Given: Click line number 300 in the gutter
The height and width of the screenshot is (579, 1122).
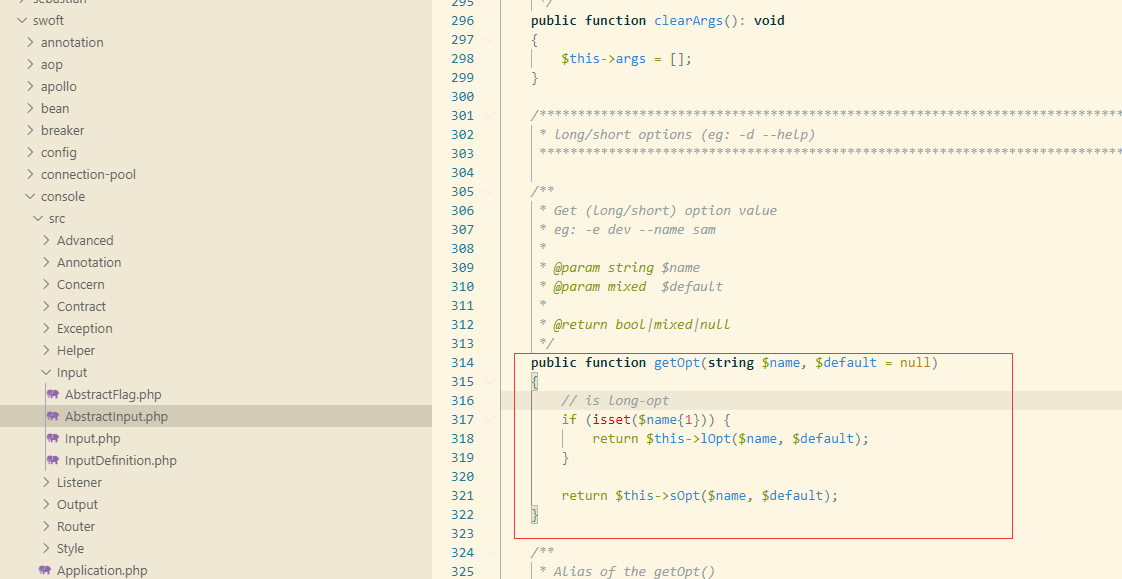Looking at the screenshot, I should coord(463,97).
